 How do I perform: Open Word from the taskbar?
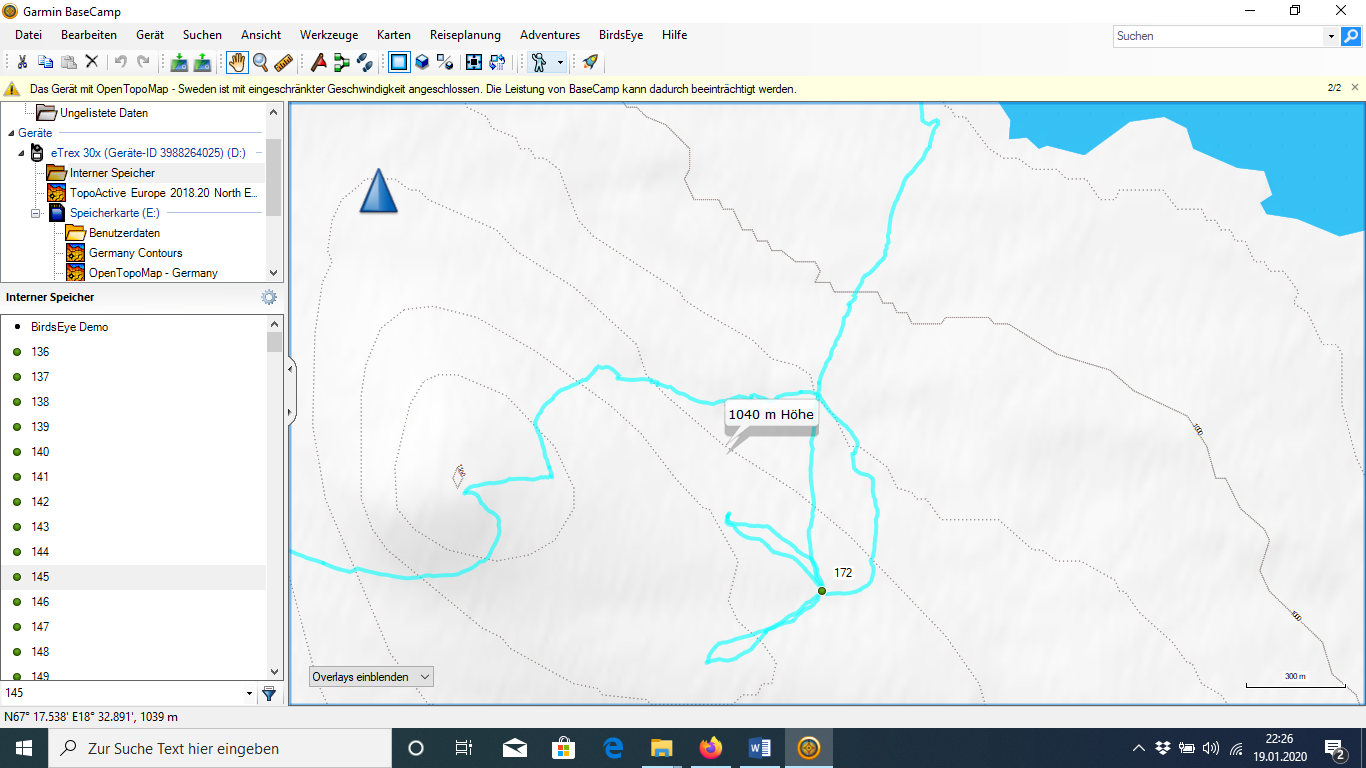(760, 748)
